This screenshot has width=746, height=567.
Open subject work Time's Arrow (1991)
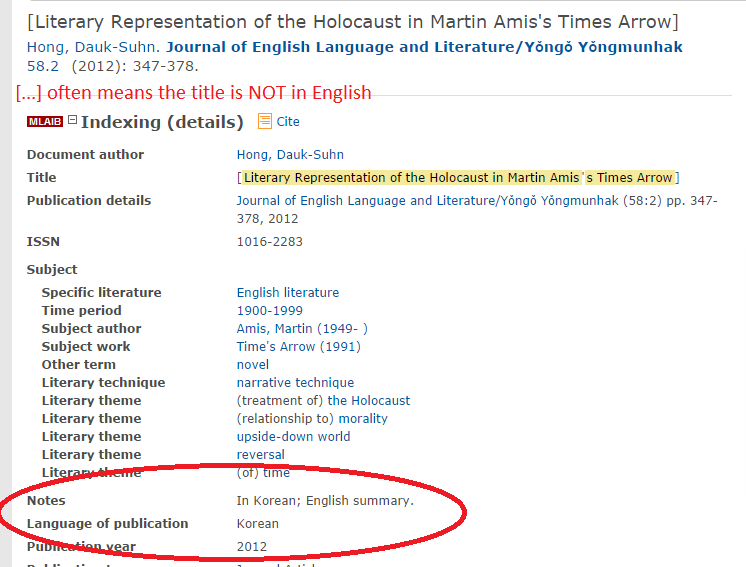pyautogui.click(x=299, y=347)
